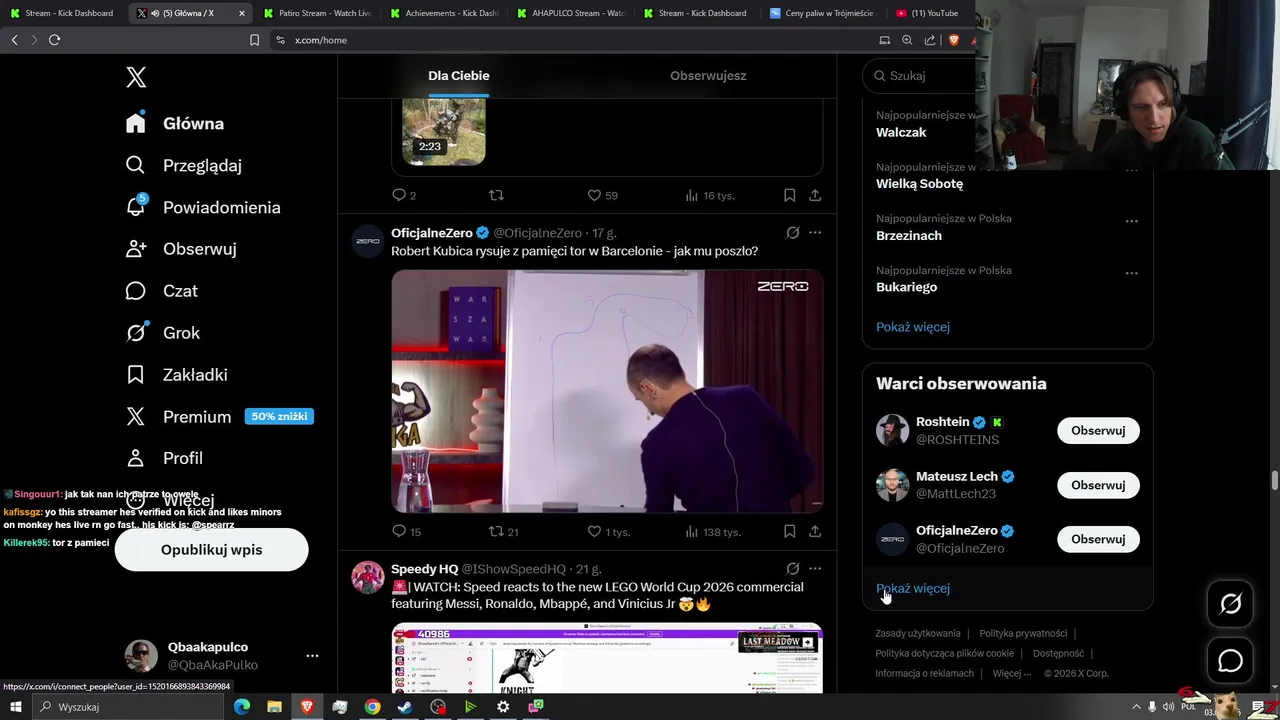Image resolution: width=1280 pixels, height=720 pixels.
Task: Switch to Patiro Stream browser tab
Action: 317,13
